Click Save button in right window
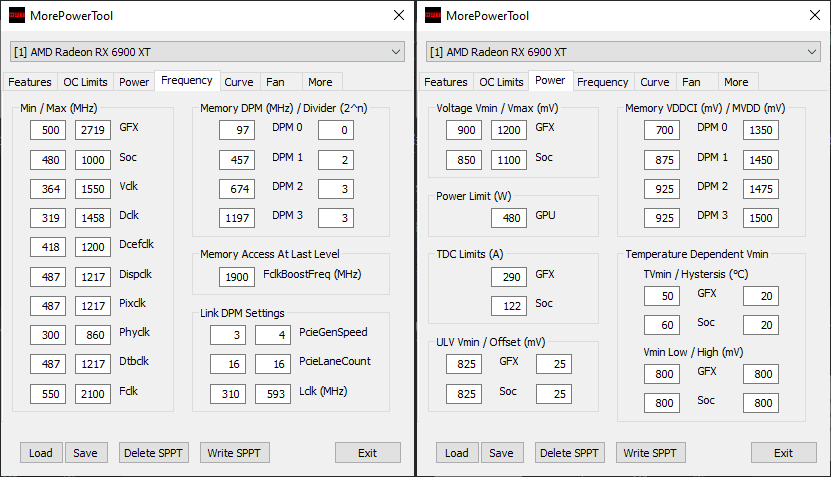 (x=501, y=453)
